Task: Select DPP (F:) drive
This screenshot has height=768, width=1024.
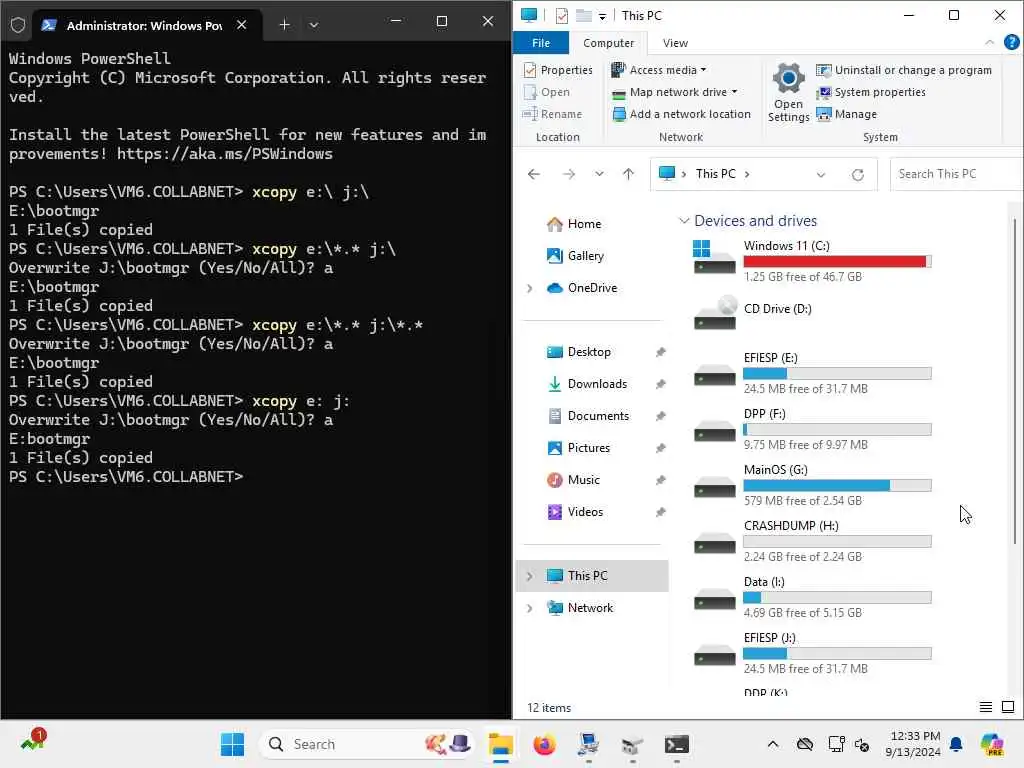Action: [812, 429]
